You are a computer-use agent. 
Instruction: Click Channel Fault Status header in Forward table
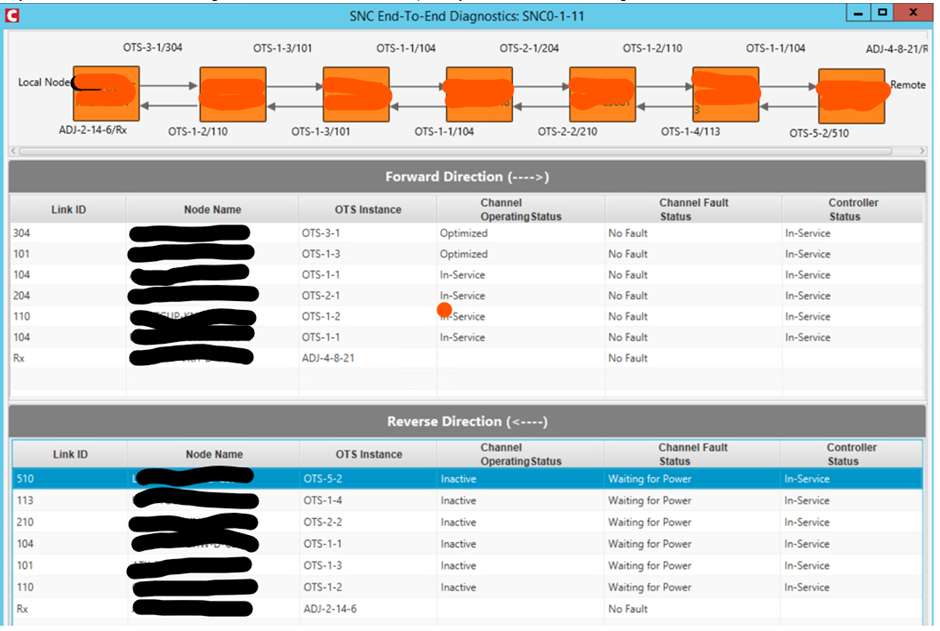coord(693,210)
